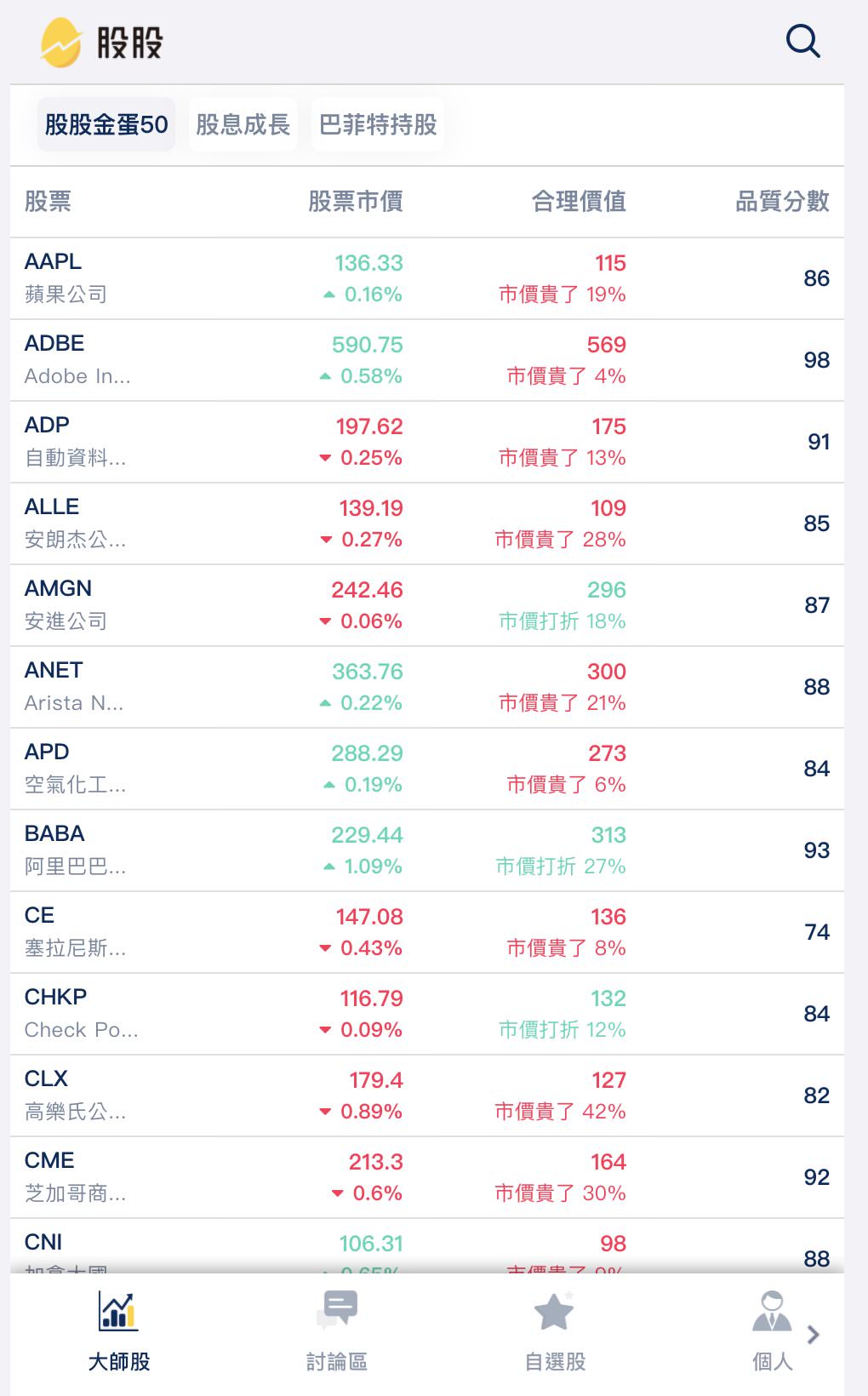Viewport: 868px width, 1396px height.
Task: Select the 股股金蛋50 tab
Action: (x=106, y=125)
